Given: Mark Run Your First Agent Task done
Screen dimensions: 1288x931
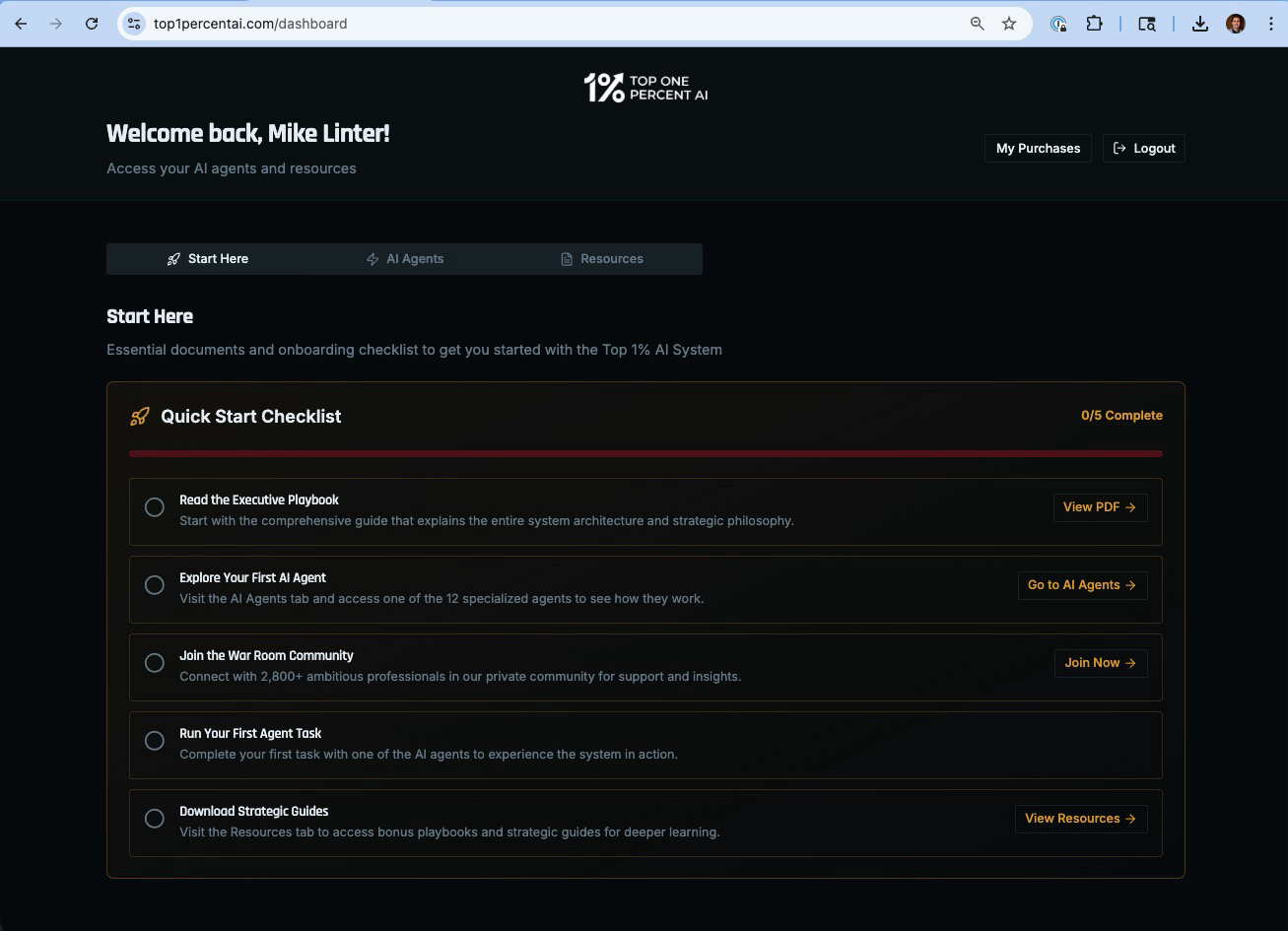Looking at the screenshot, I should click(155, 741).
